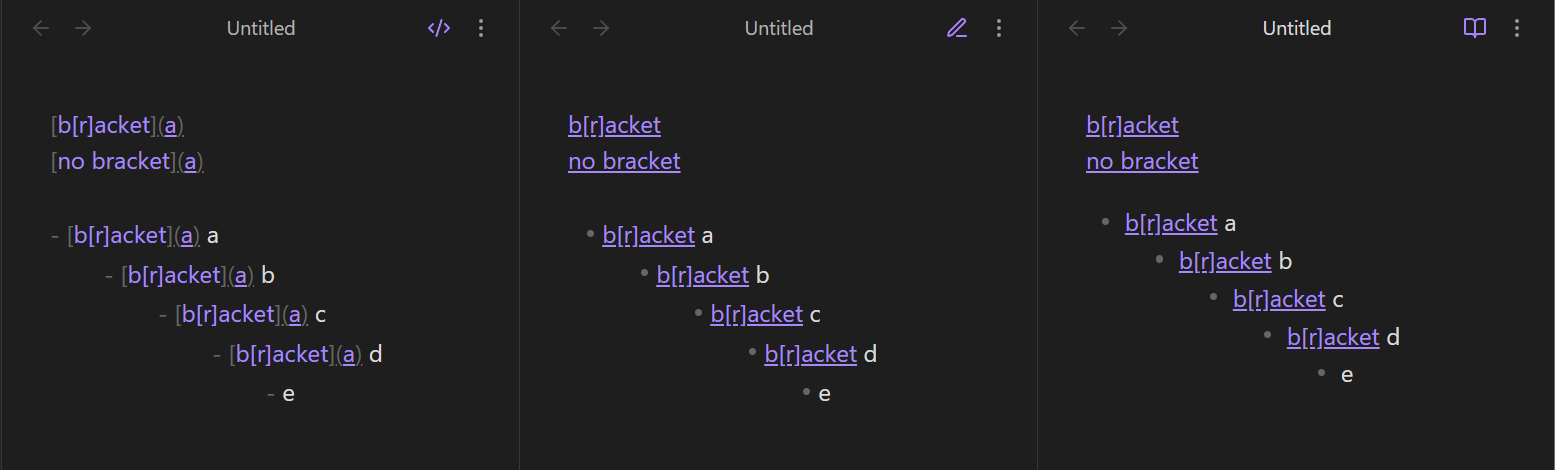Click back arrow in left pane header
This screenshot has width=1555, height=470.
(x=41, y=28)
